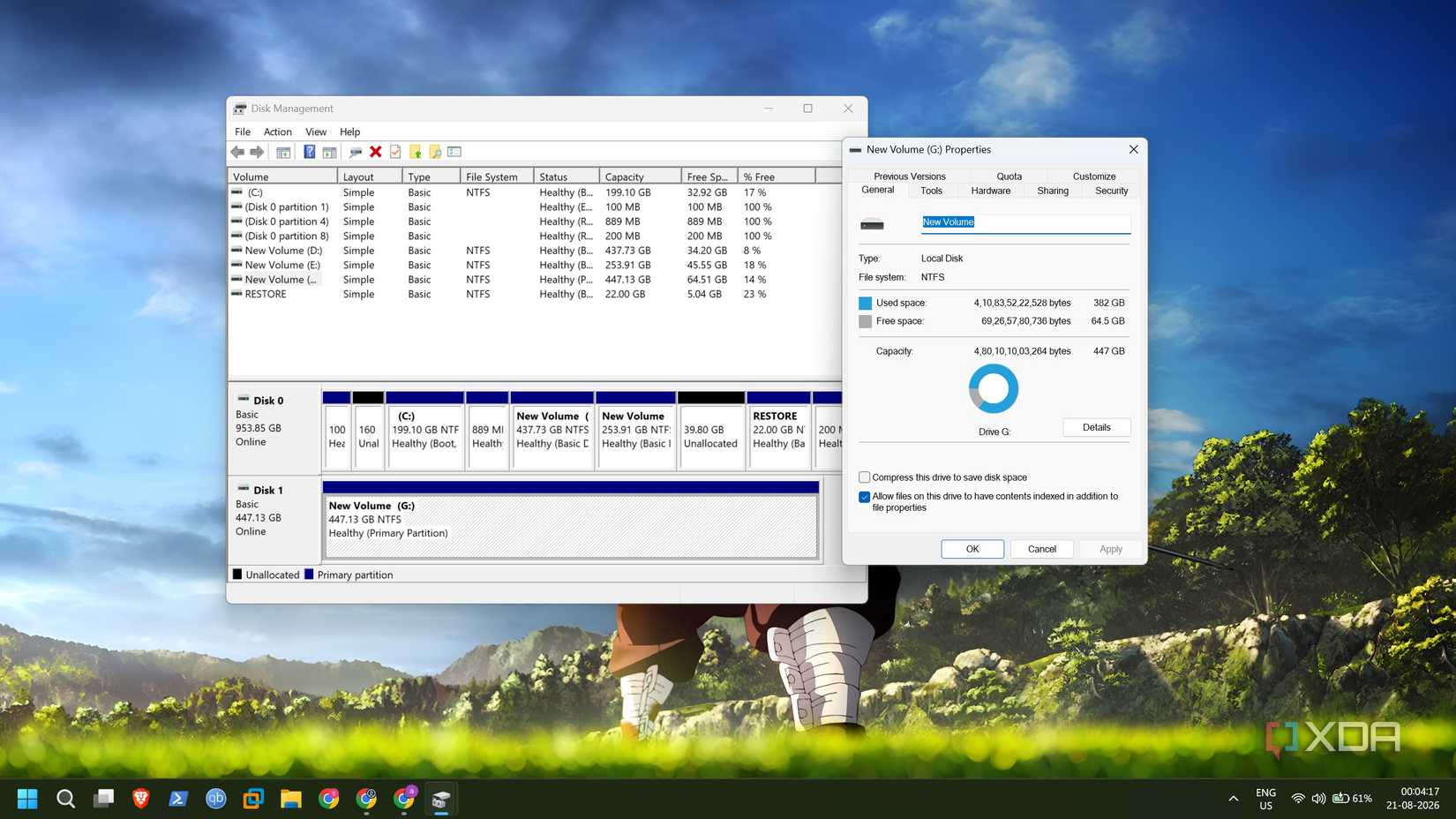Click the red X Delete toolbar icon
Viewport: 1456px width, 819px height.
[376, 152]
